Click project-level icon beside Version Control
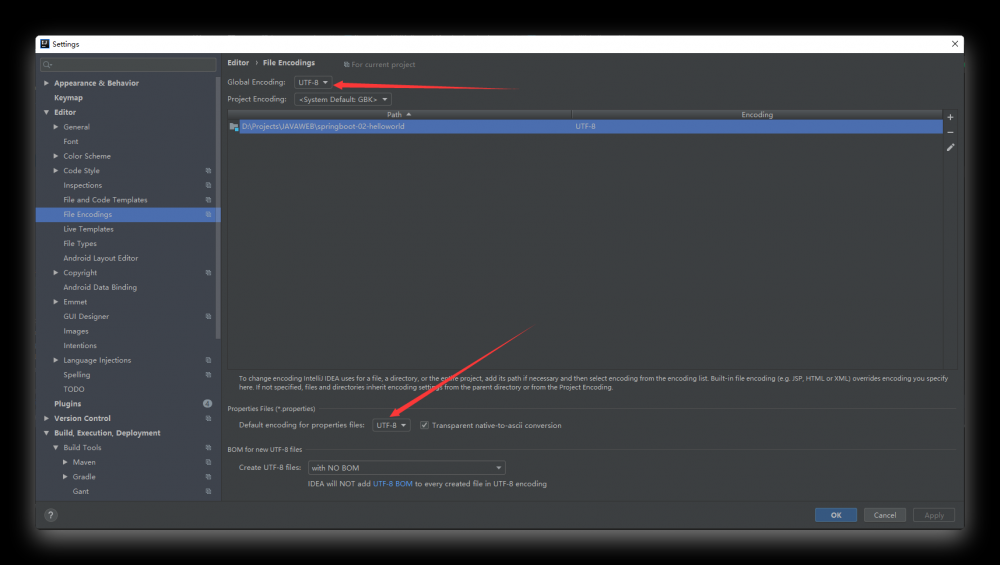 208,418
